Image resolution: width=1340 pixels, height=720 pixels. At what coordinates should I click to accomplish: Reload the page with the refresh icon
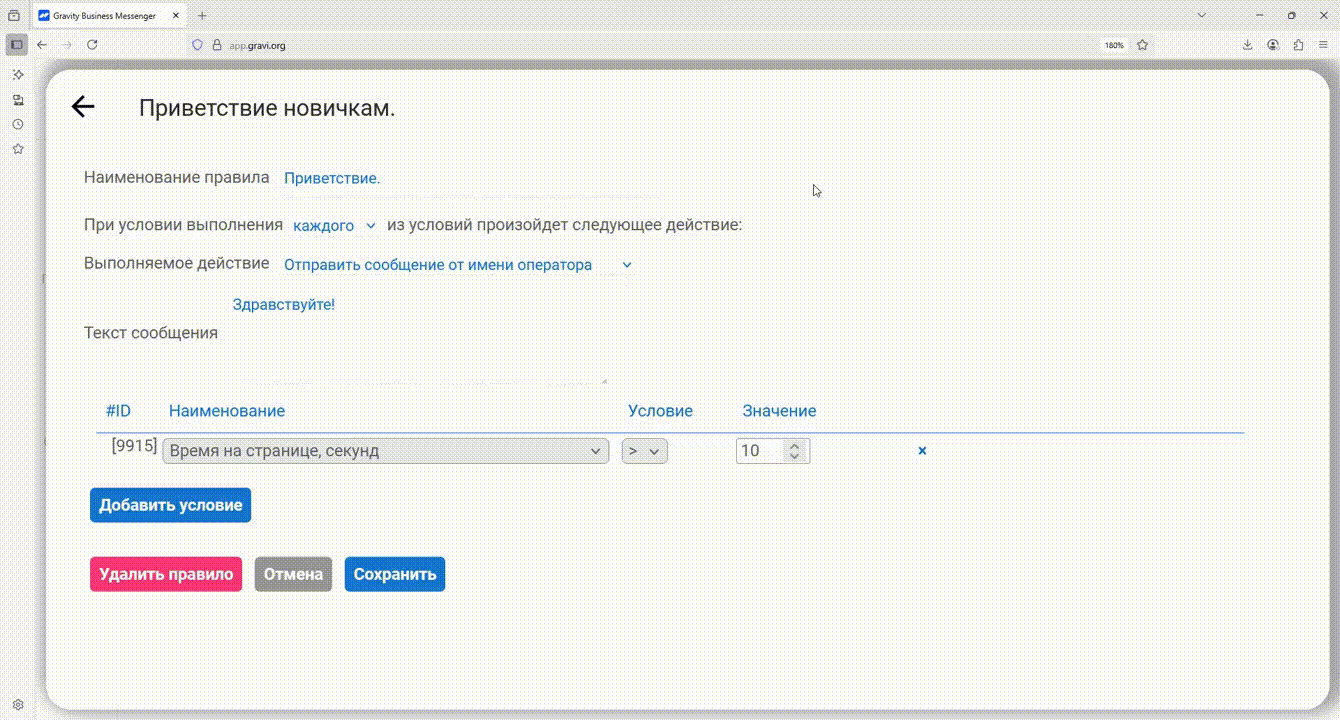pos(92,45)
